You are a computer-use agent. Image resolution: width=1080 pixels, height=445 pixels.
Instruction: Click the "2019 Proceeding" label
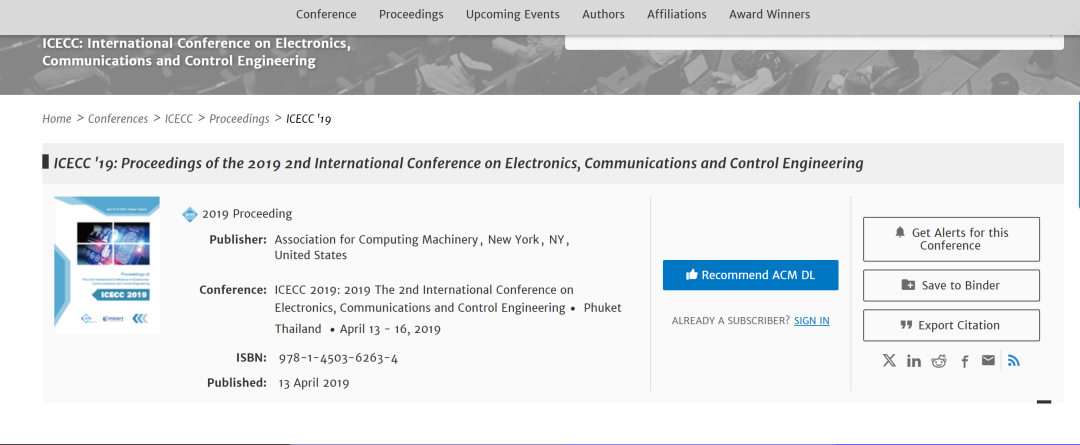[247, 214]
